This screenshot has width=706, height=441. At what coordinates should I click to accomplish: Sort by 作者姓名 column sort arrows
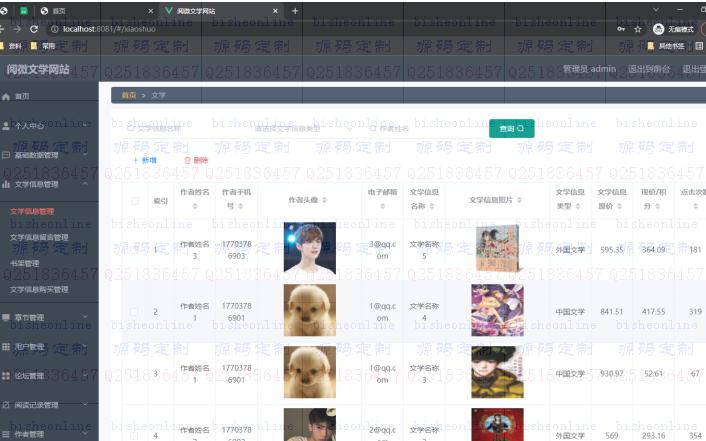point(195,206)
